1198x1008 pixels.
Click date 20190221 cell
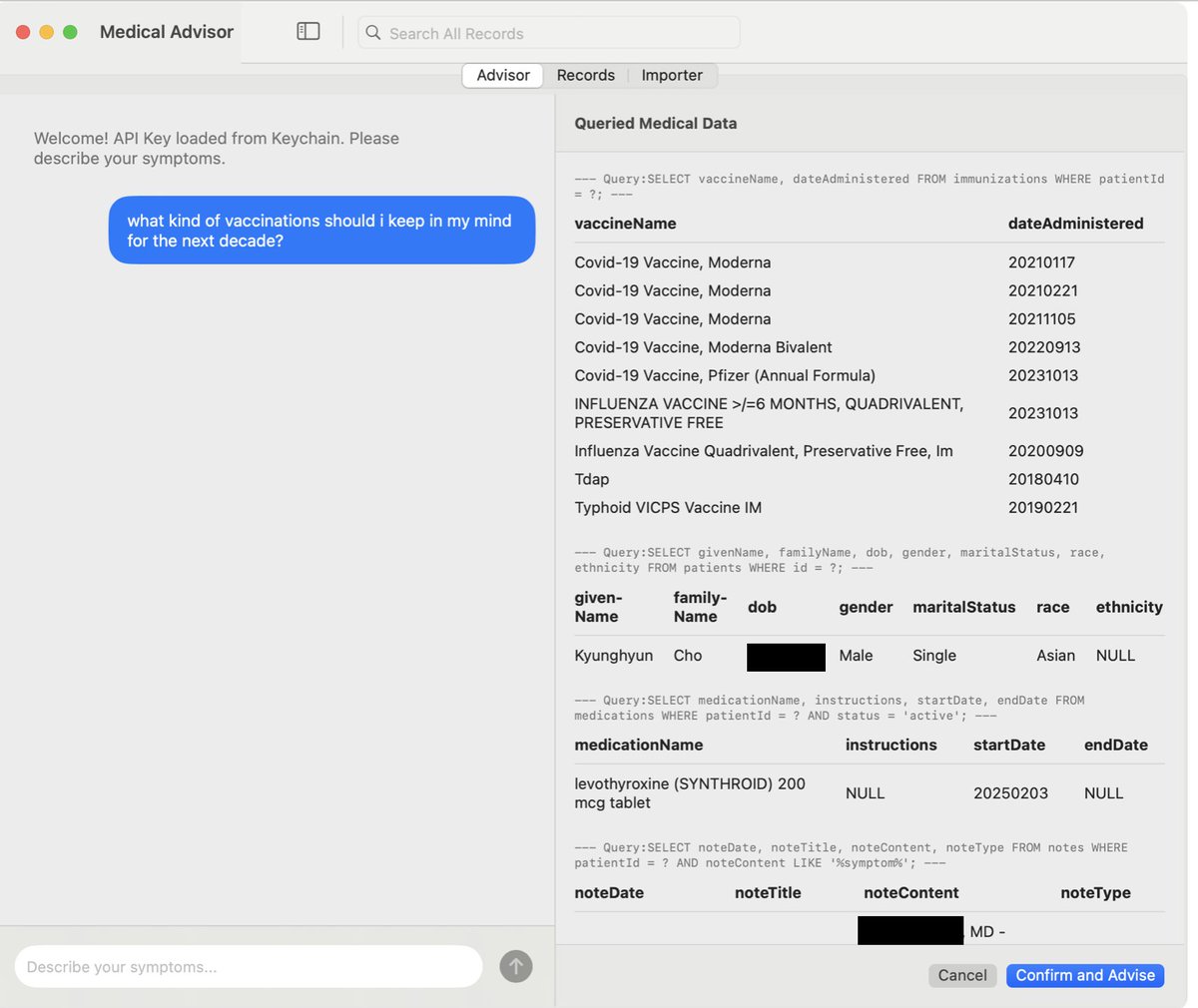(1043, 507)
